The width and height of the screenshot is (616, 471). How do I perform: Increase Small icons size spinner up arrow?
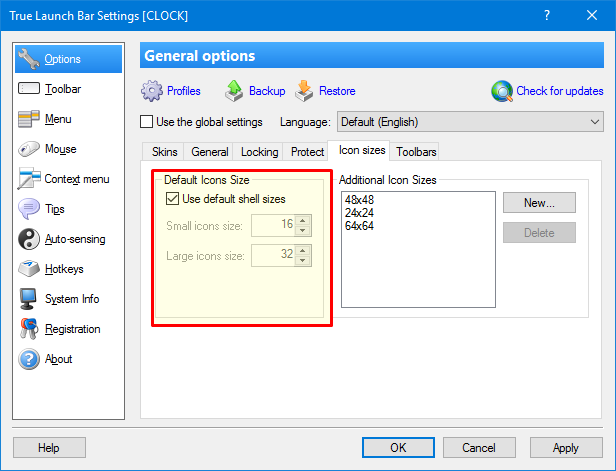[x=302, y=220]
